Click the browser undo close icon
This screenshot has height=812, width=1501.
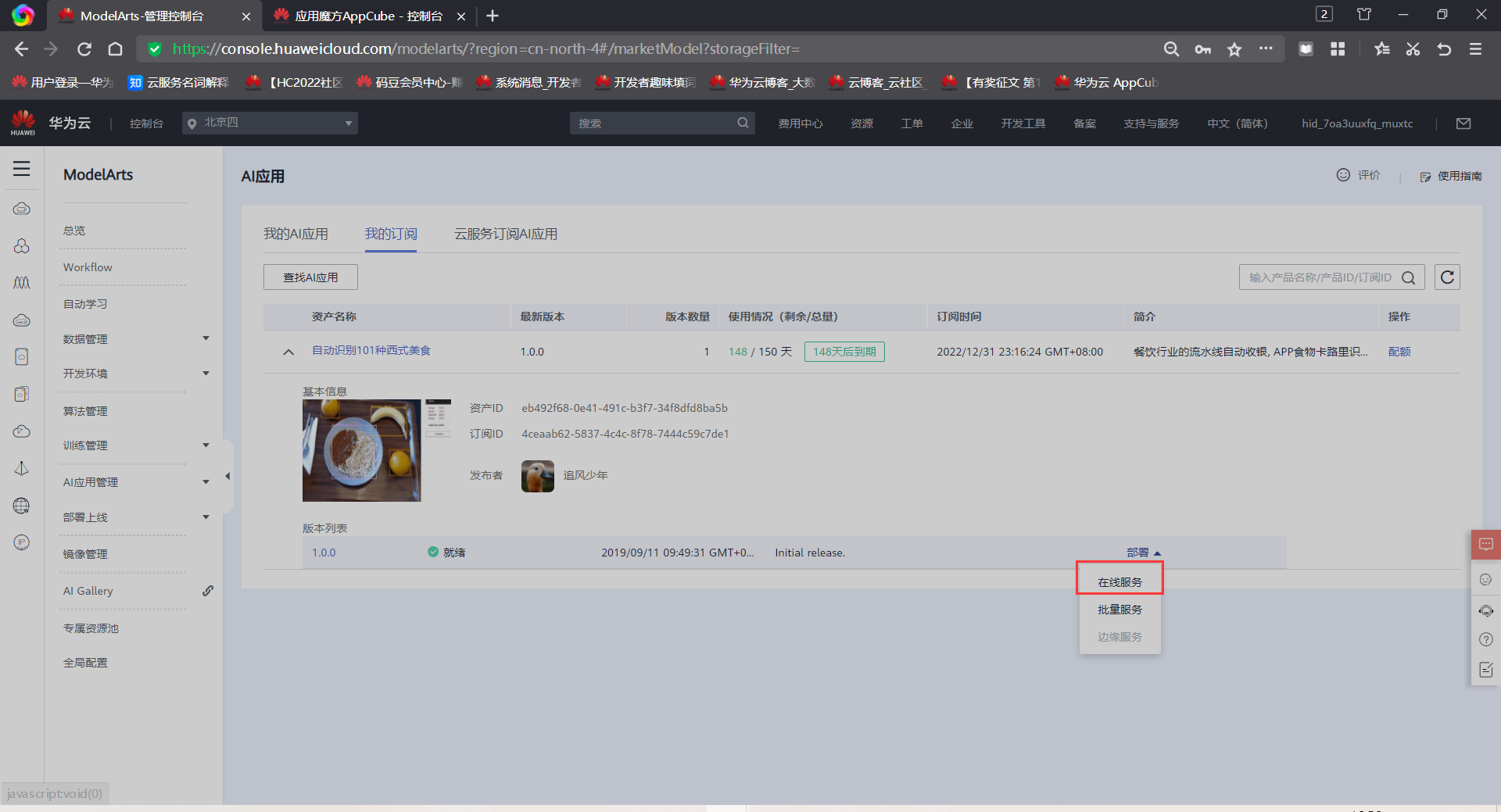pos(1444,49)
